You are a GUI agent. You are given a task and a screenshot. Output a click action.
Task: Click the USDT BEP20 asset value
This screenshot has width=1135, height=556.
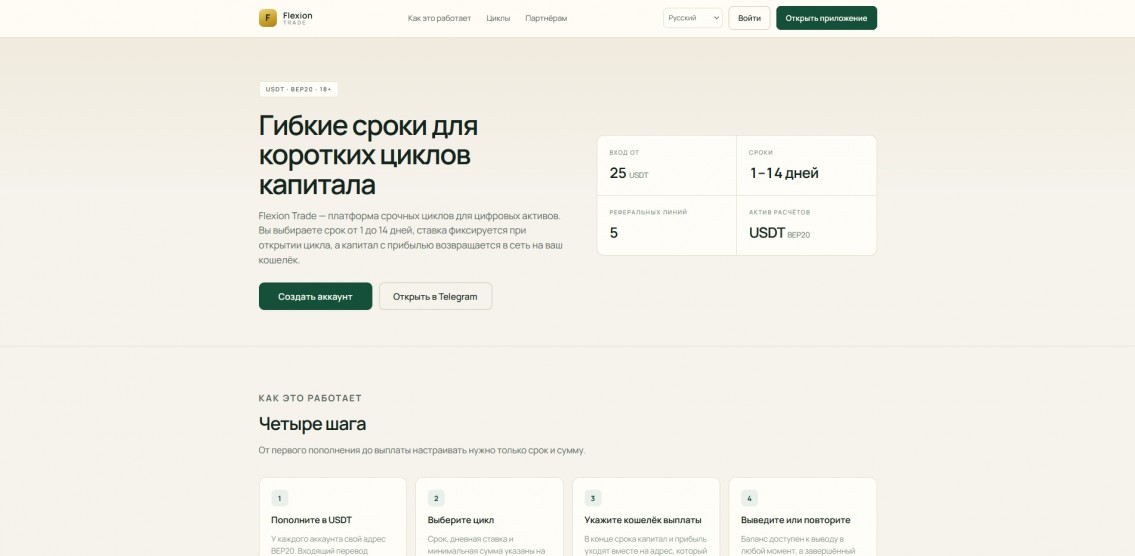click(x=780, y=233)
